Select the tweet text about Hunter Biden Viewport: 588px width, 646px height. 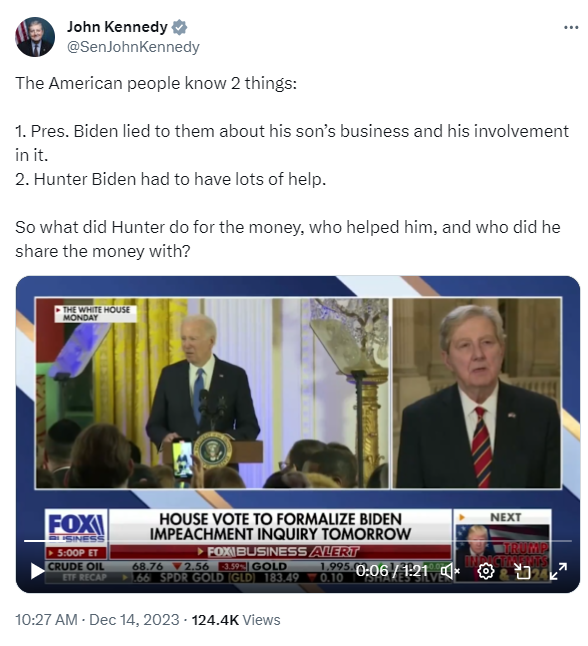[x=292, y=167]
